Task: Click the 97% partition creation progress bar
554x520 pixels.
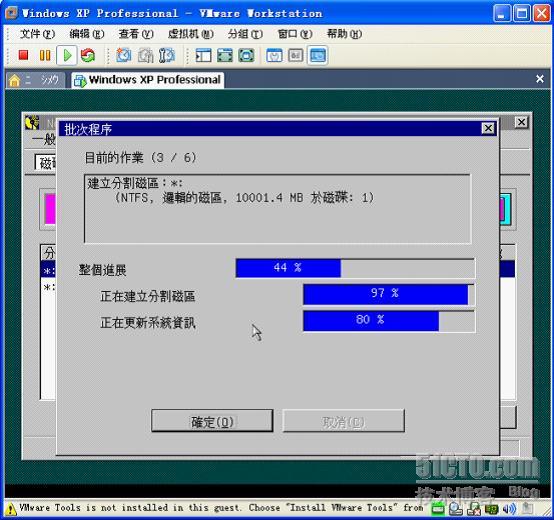Action: pyautogui.click(x=389, y=294)
